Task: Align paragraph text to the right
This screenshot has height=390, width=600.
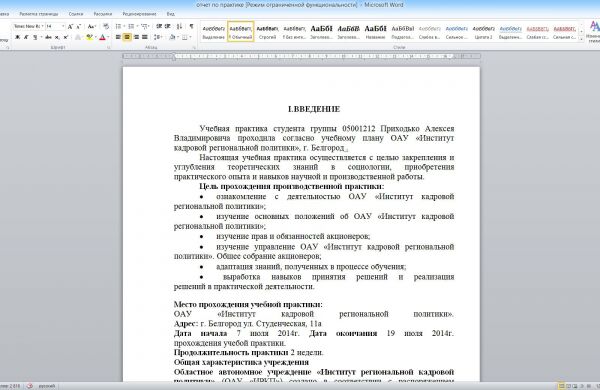Action: tap(136, 37)
